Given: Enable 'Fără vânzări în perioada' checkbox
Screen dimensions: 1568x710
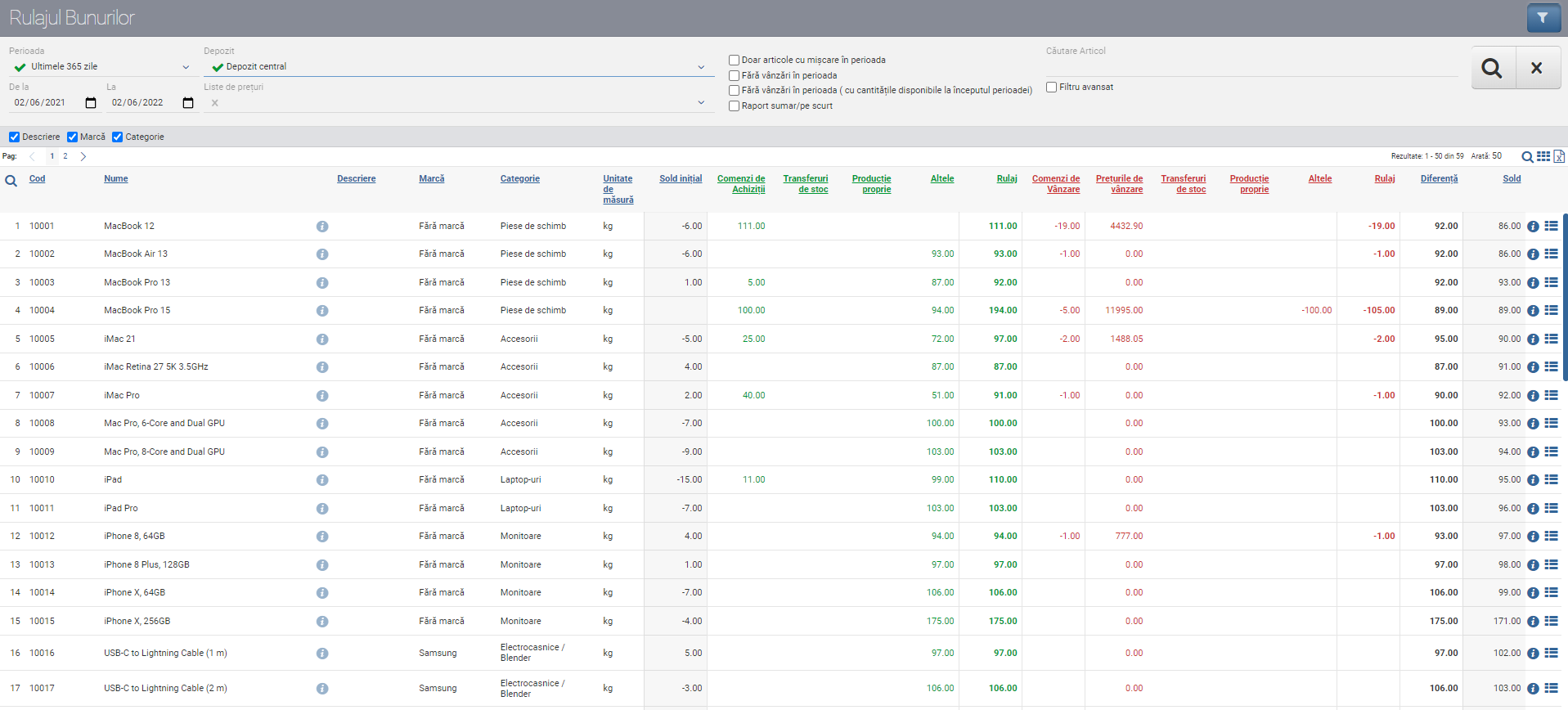Looking at the screenshot, I should tap(735, 75).
